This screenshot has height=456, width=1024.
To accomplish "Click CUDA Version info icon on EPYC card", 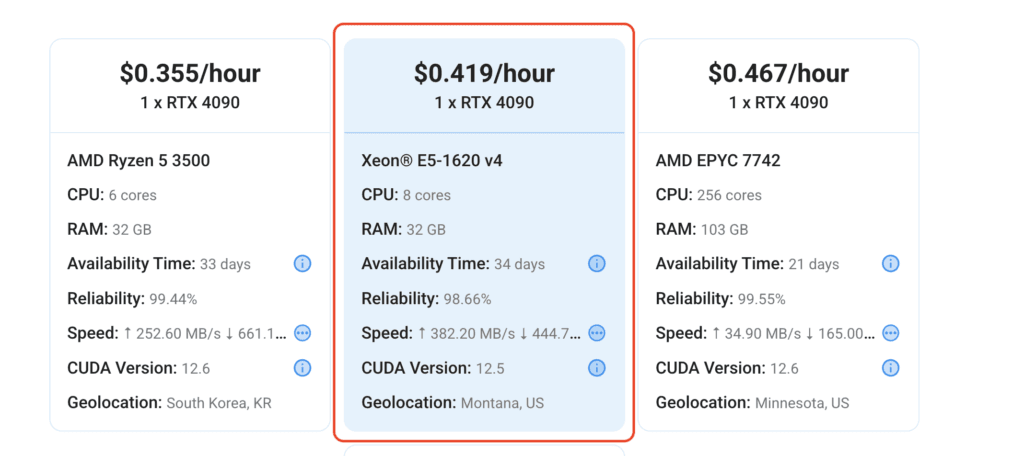I will (x=891, y=368).
